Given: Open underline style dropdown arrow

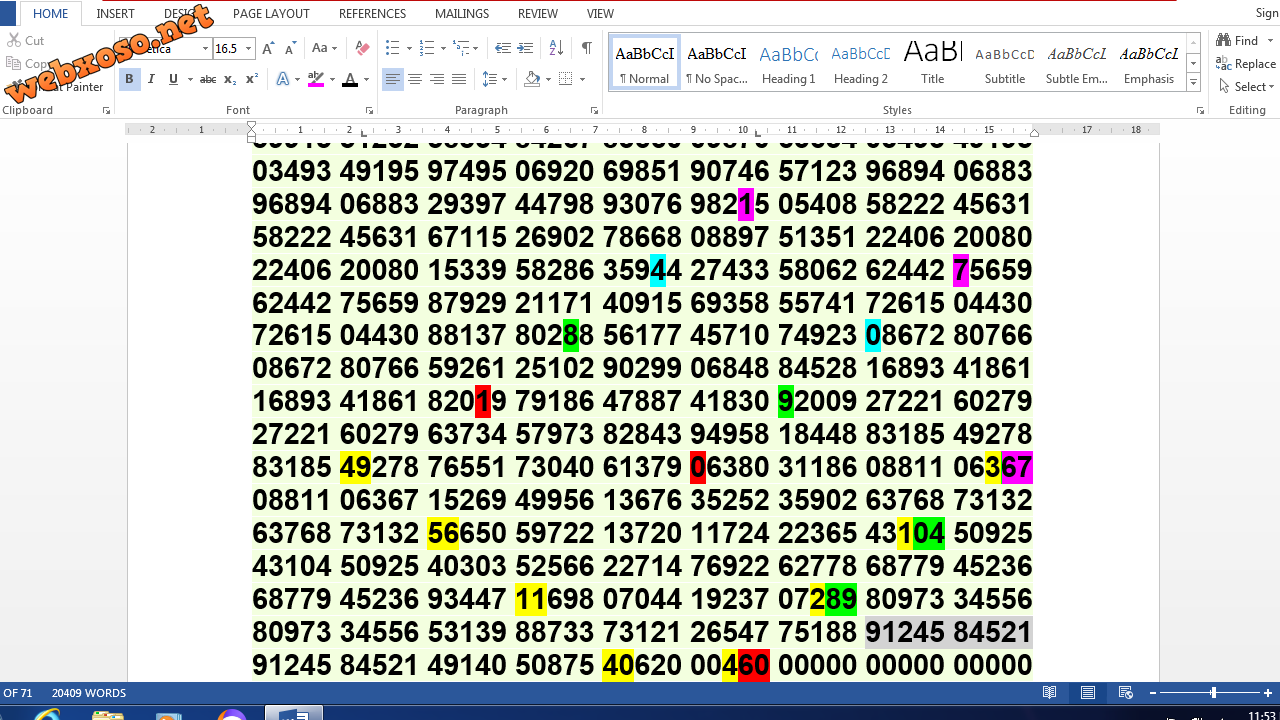Looking at the screenshot, I should [189, 79].
